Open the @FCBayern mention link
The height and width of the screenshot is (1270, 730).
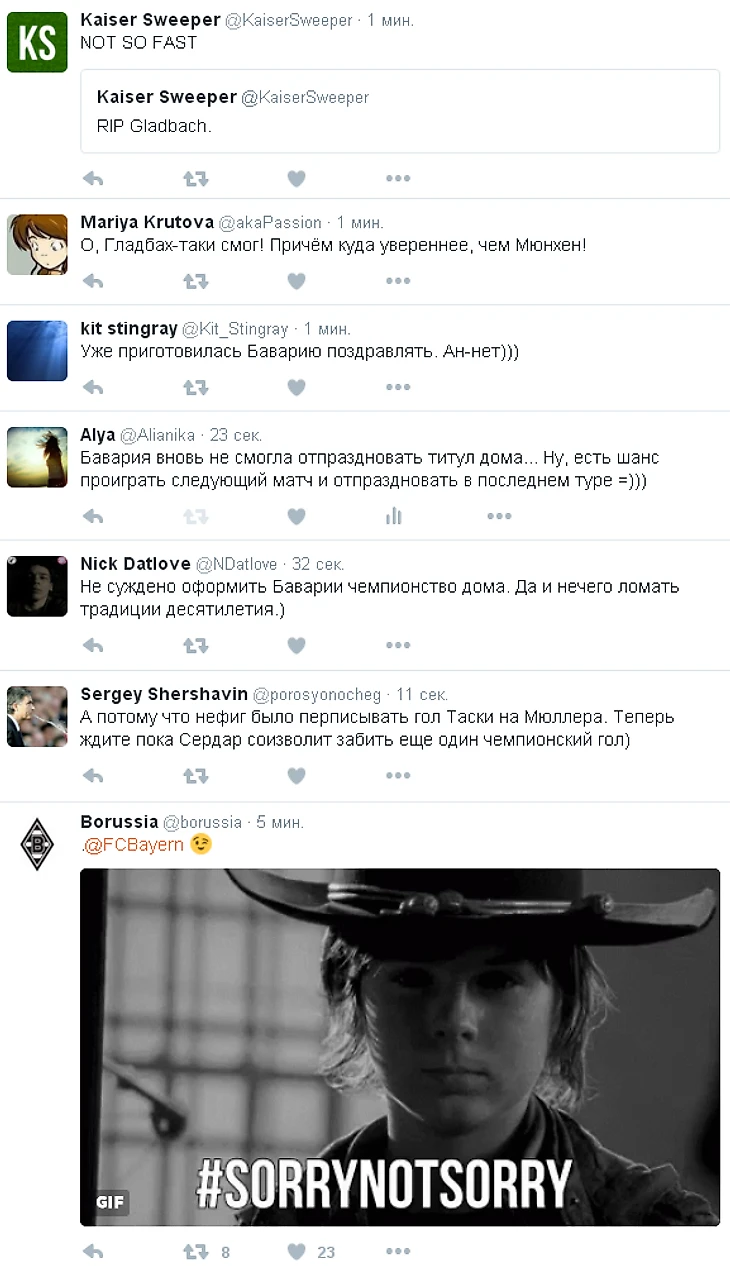134,845
